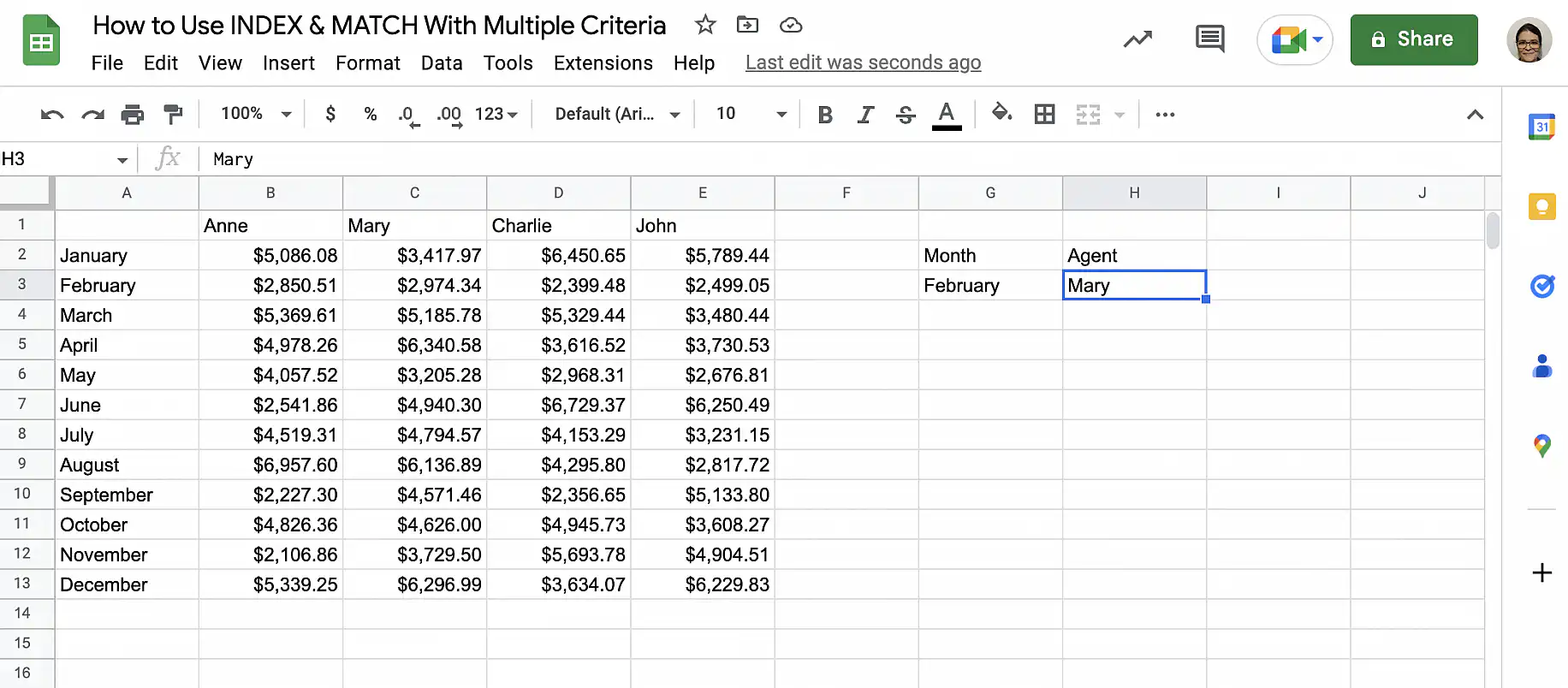
Task: Open the font family dropdown
Action: point(617,114)
